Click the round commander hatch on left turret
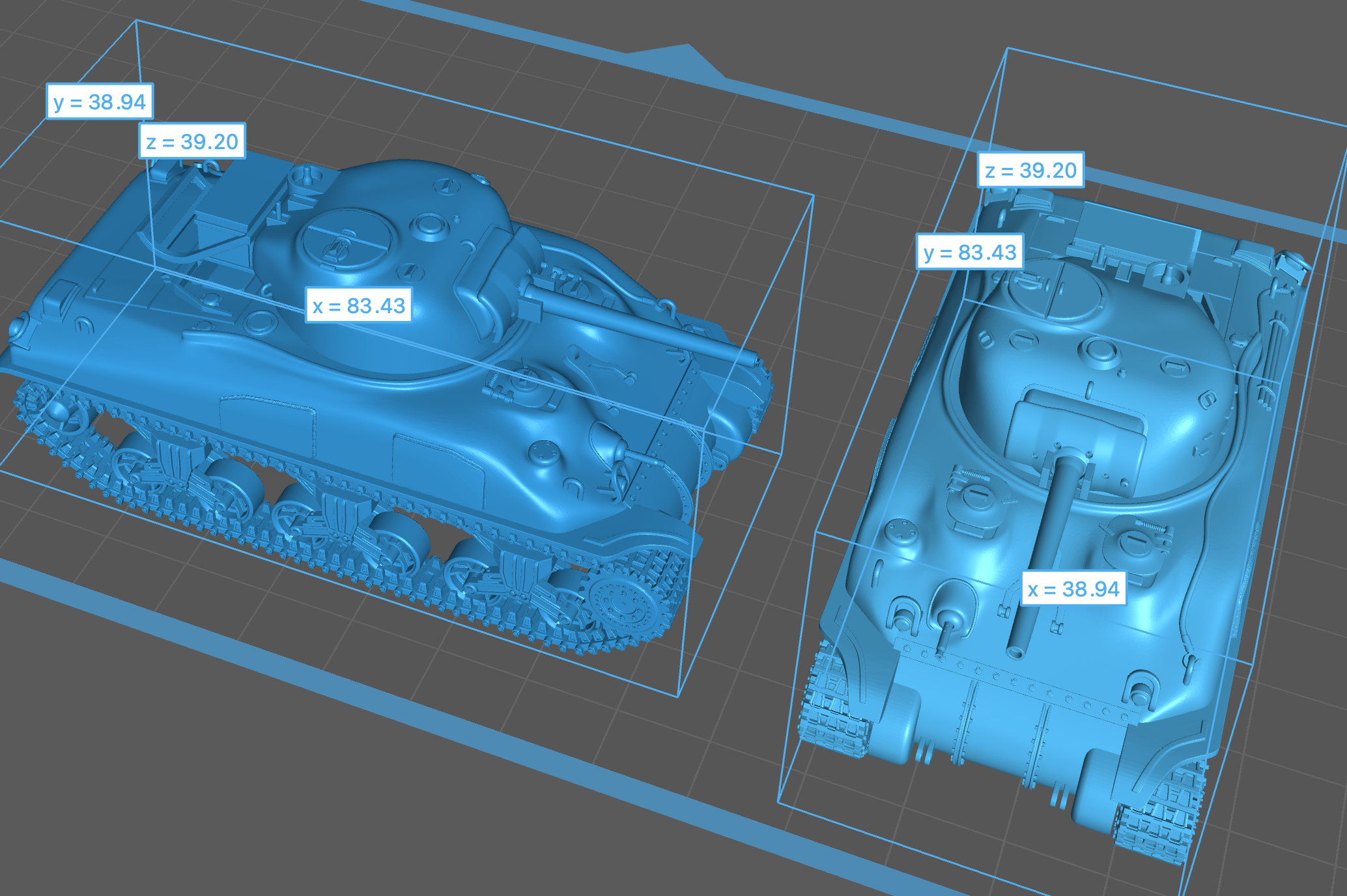This screenshot has height=896, width=1347. coord(345,238)
